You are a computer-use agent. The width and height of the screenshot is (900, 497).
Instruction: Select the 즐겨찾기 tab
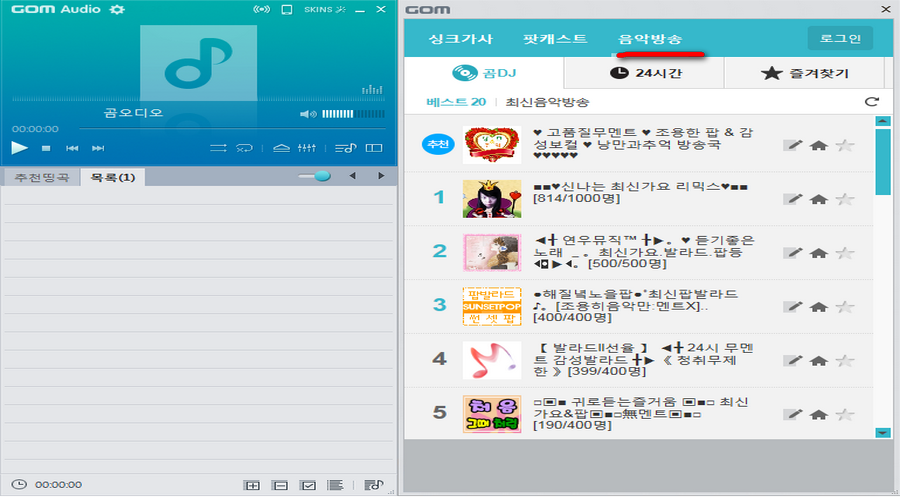[x=804, y=73]
